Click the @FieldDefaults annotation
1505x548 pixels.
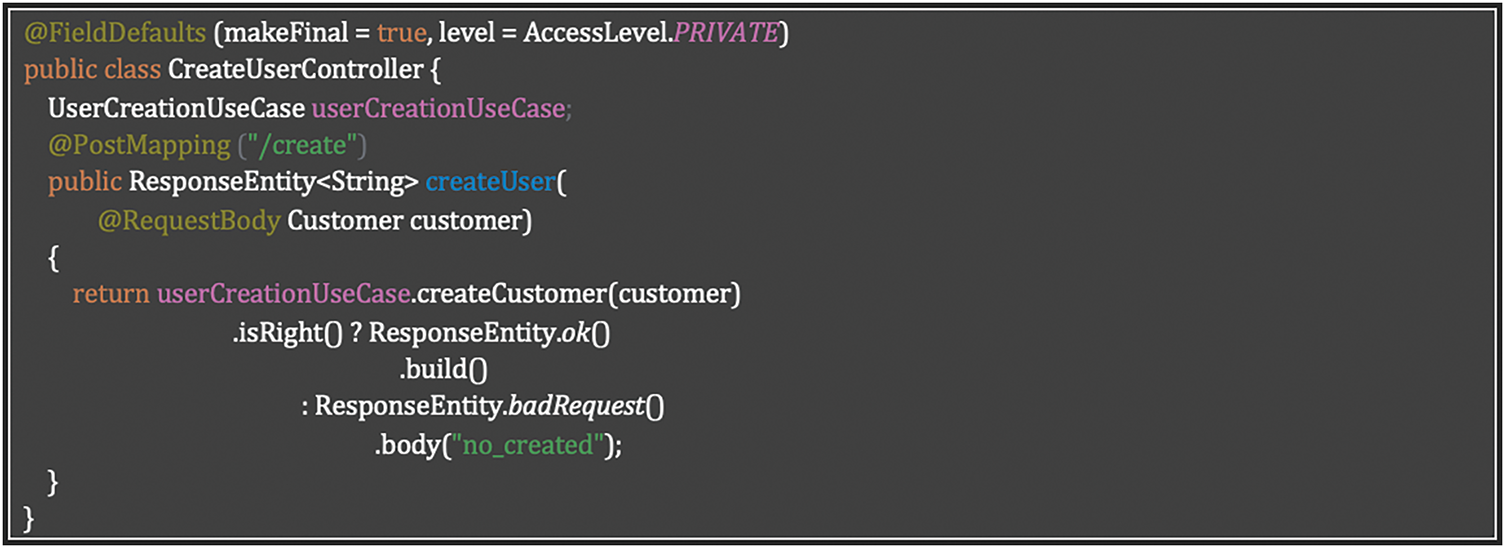point(114,33)
